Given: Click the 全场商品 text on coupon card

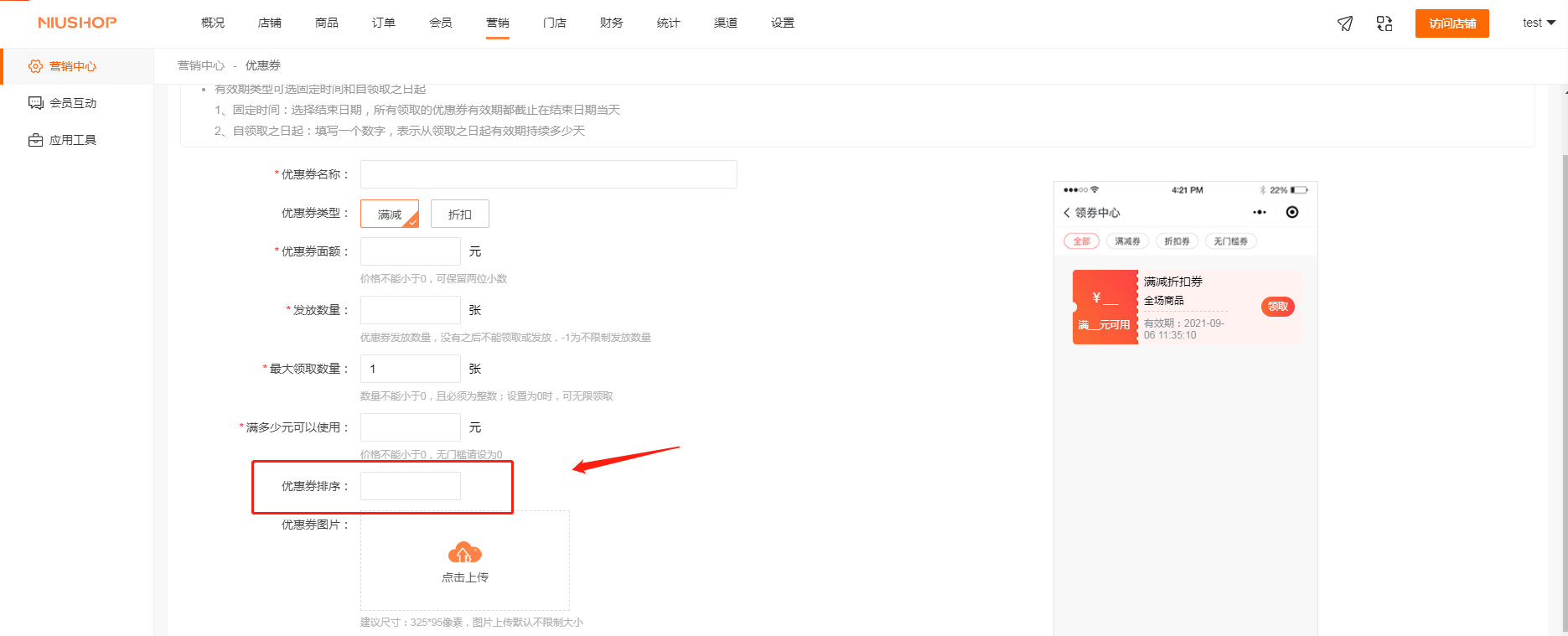Looking at the screenshot, I should (x=1164, y=301).
